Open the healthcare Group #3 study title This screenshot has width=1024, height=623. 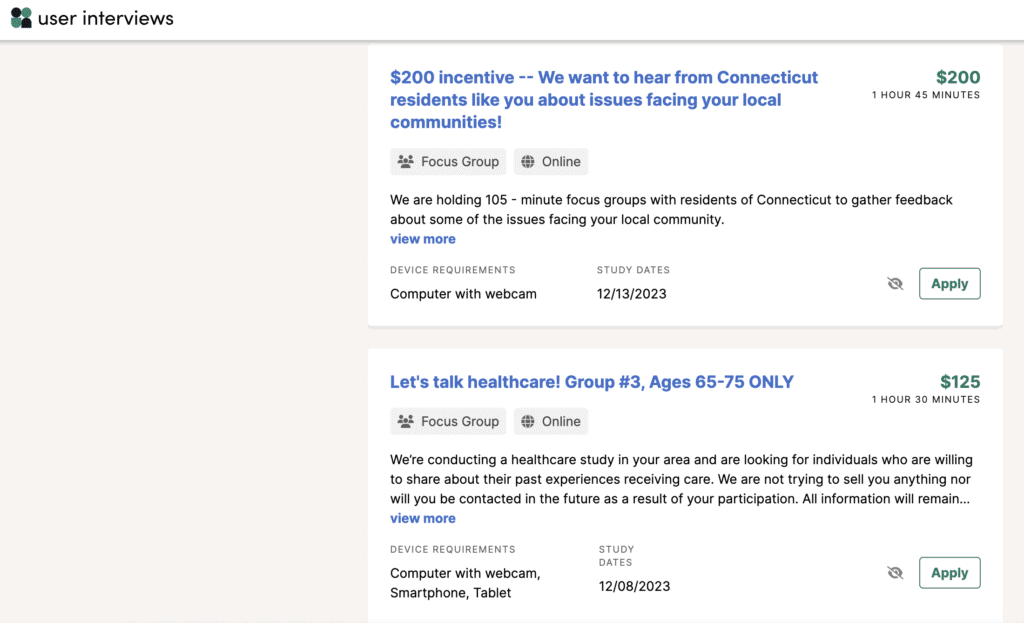coord(590,382)
